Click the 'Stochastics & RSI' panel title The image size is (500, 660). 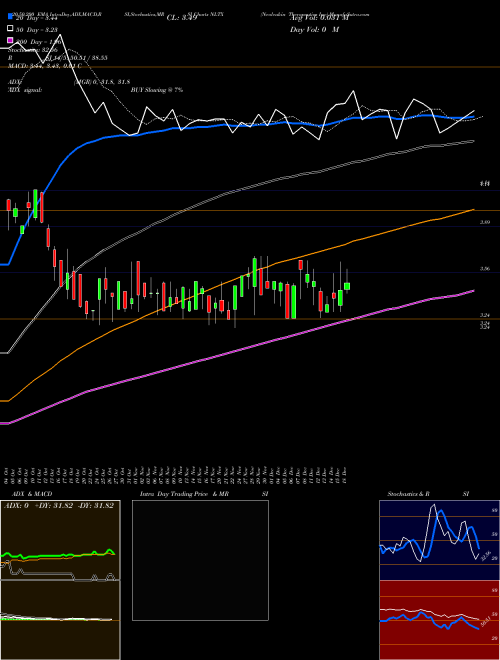(428, 494)
